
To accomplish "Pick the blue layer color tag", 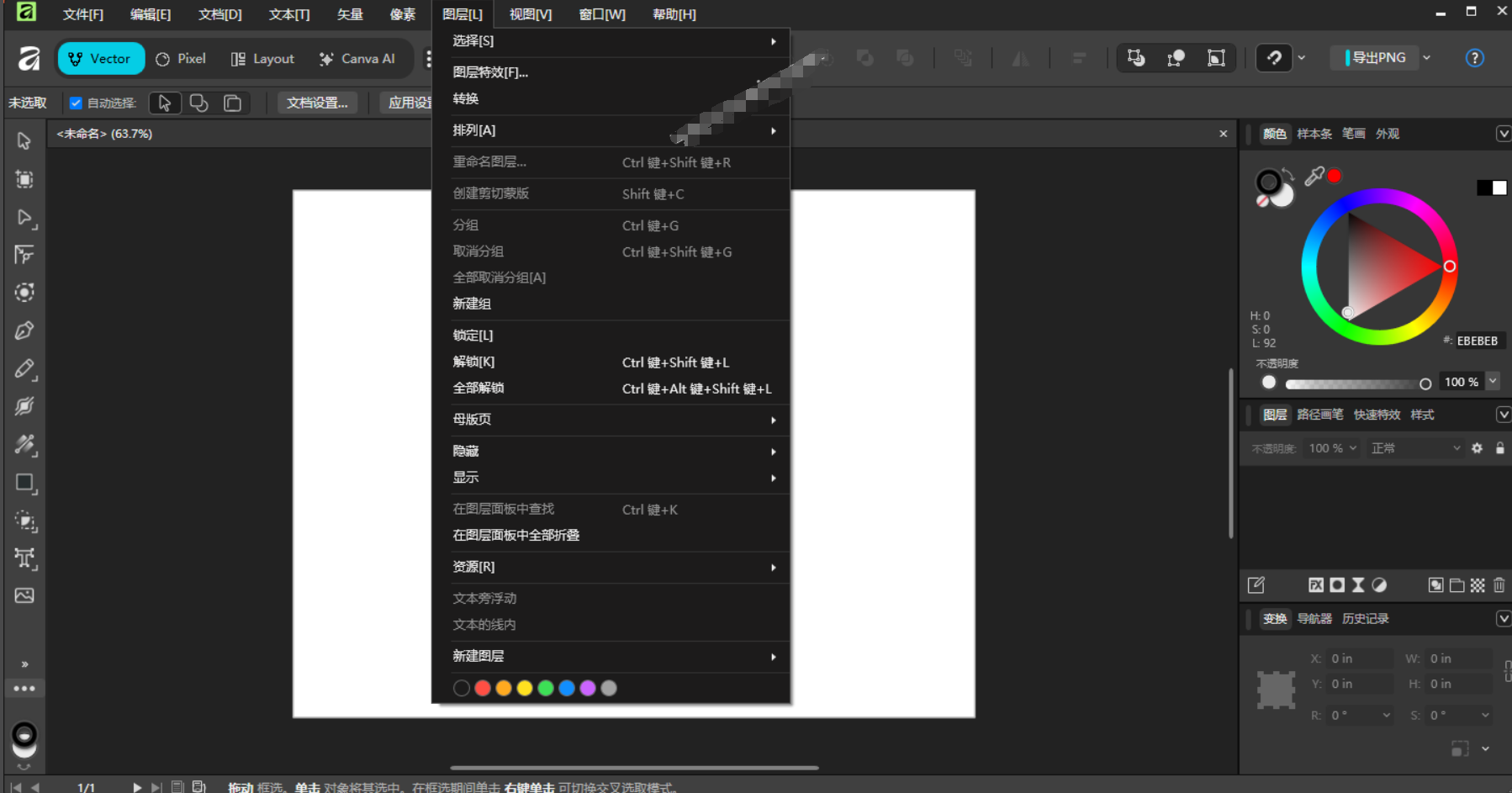I will [567, 689].
